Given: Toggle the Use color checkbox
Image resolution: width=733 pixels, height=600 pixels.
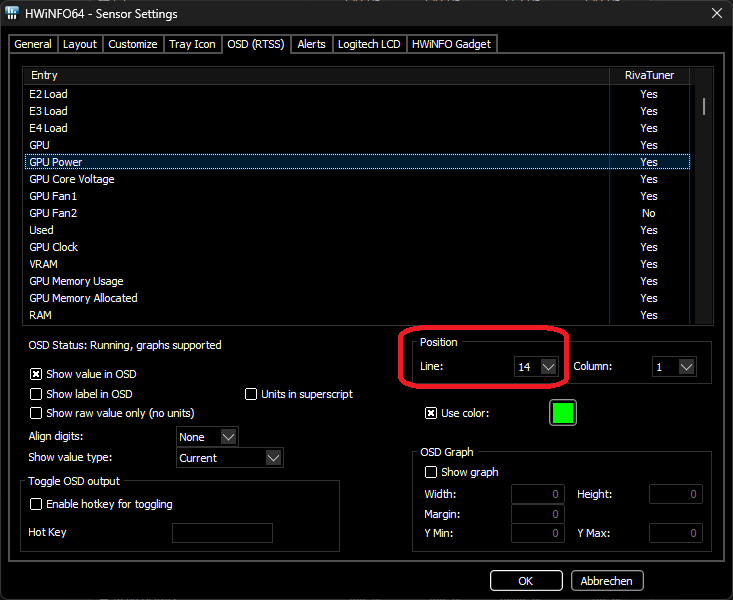Looking at the screenshot, I should point(431,413).
